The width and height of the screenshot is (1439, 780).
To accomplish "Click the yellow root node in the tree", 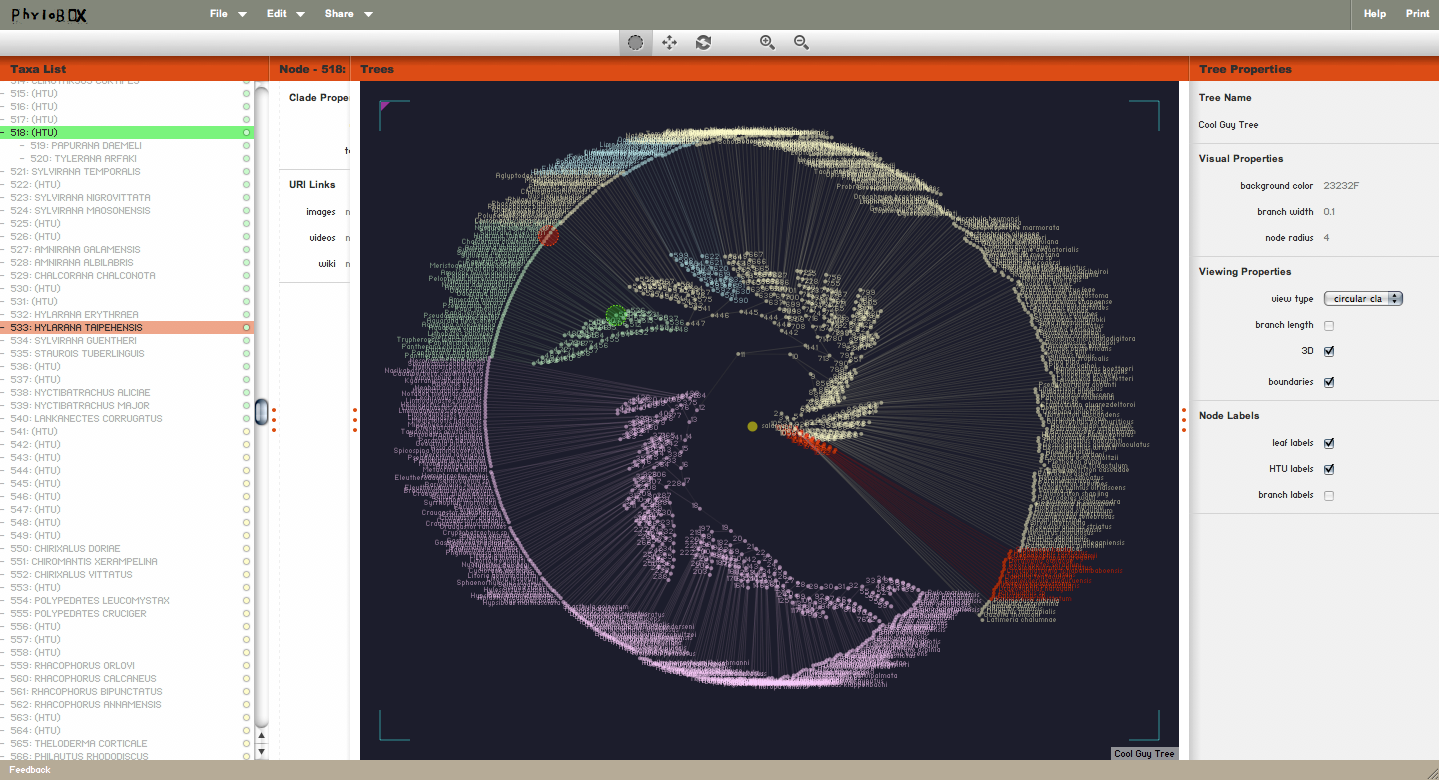I will coord(752,427).
